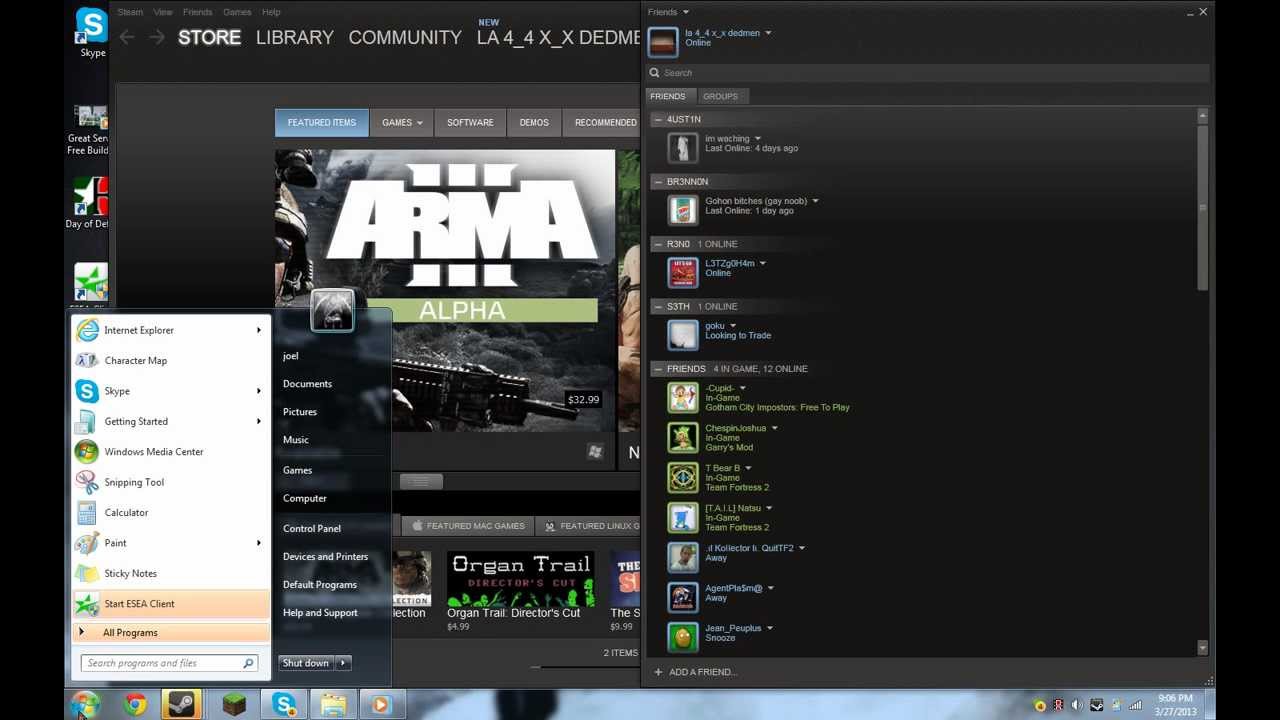Open the Help menu in Steam
Image resolution: width=1280 pixels, height=720 pixels.
coord(271,12)
